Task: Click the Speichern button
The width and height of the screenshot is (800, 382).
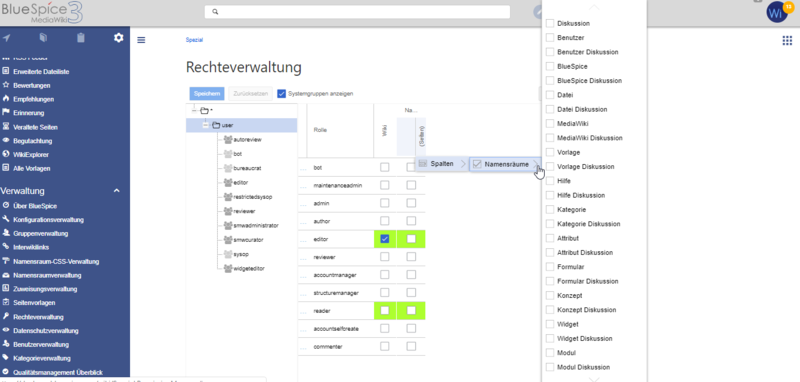Action: click(x=207, y=94)
